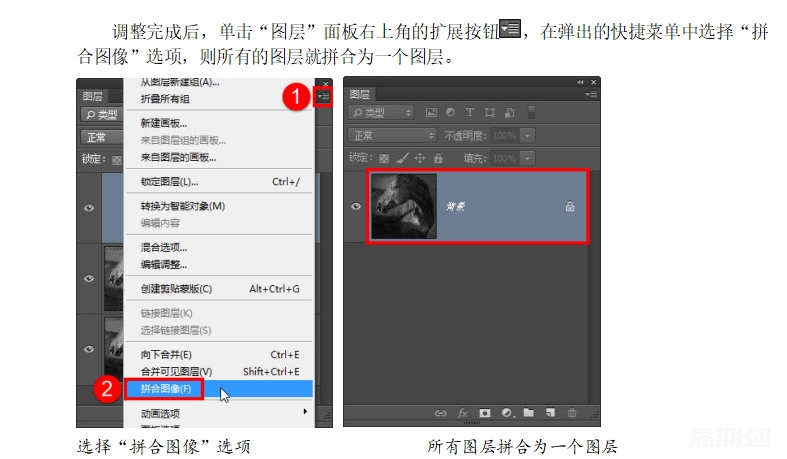Click lock transparency icon in left panel
The height and width of the screenshot is (459, 787).
(x=117, y=161)
